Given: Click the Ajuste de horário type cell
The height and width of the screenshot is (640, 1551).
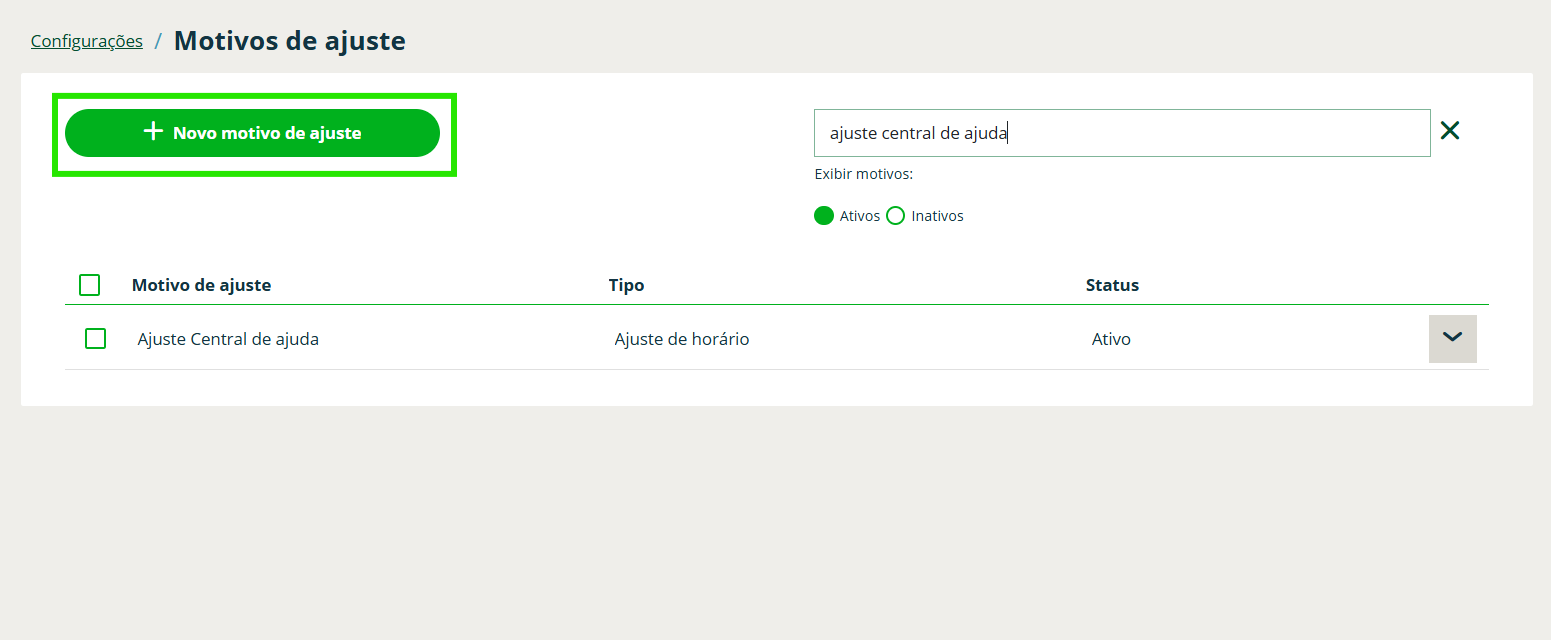Looking at the screenshot, I should pos(681,339).
